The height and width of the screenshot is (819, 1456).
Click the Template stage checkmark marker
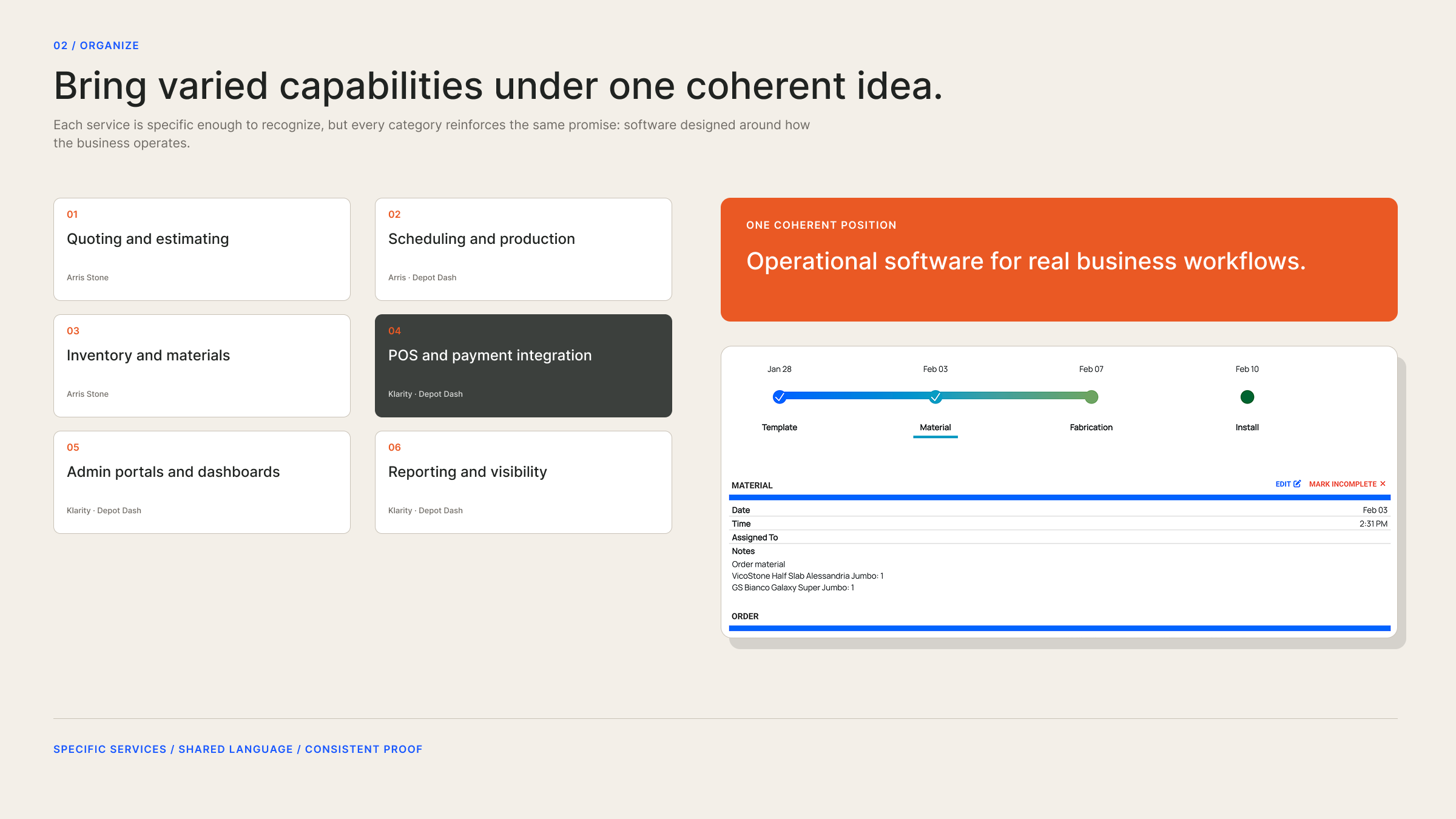coord(780,397)
